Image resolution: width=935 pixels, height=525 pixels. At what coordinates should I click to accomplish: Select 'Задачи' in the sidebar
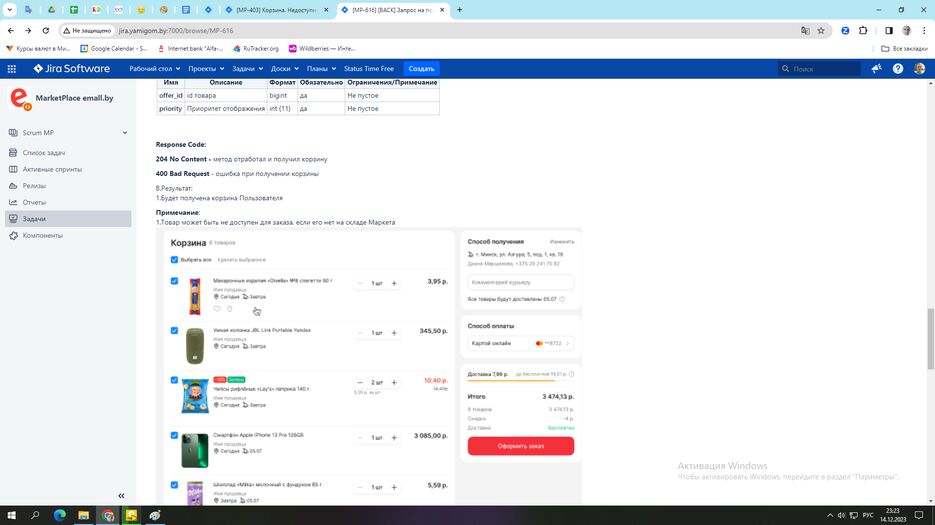(x=68, y=219)
